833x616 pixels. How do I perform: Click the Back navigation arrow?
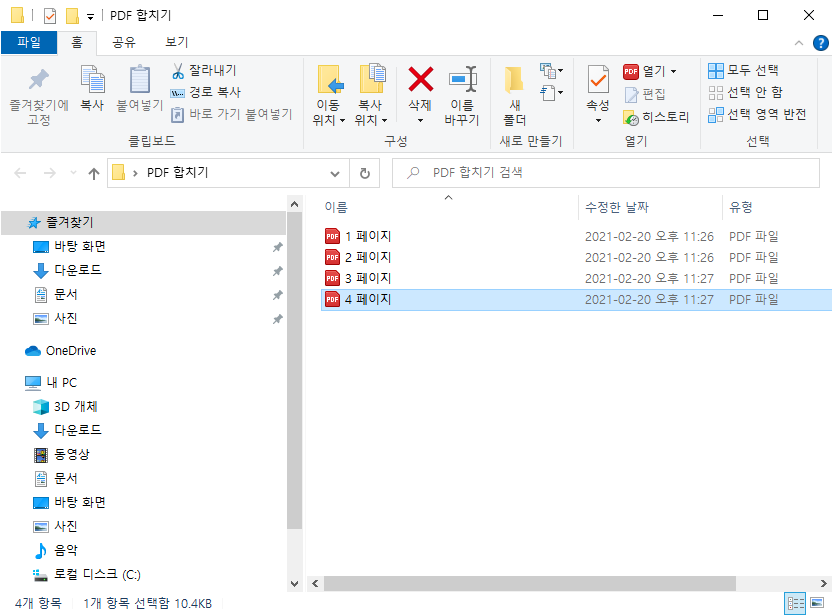point(20,173)
